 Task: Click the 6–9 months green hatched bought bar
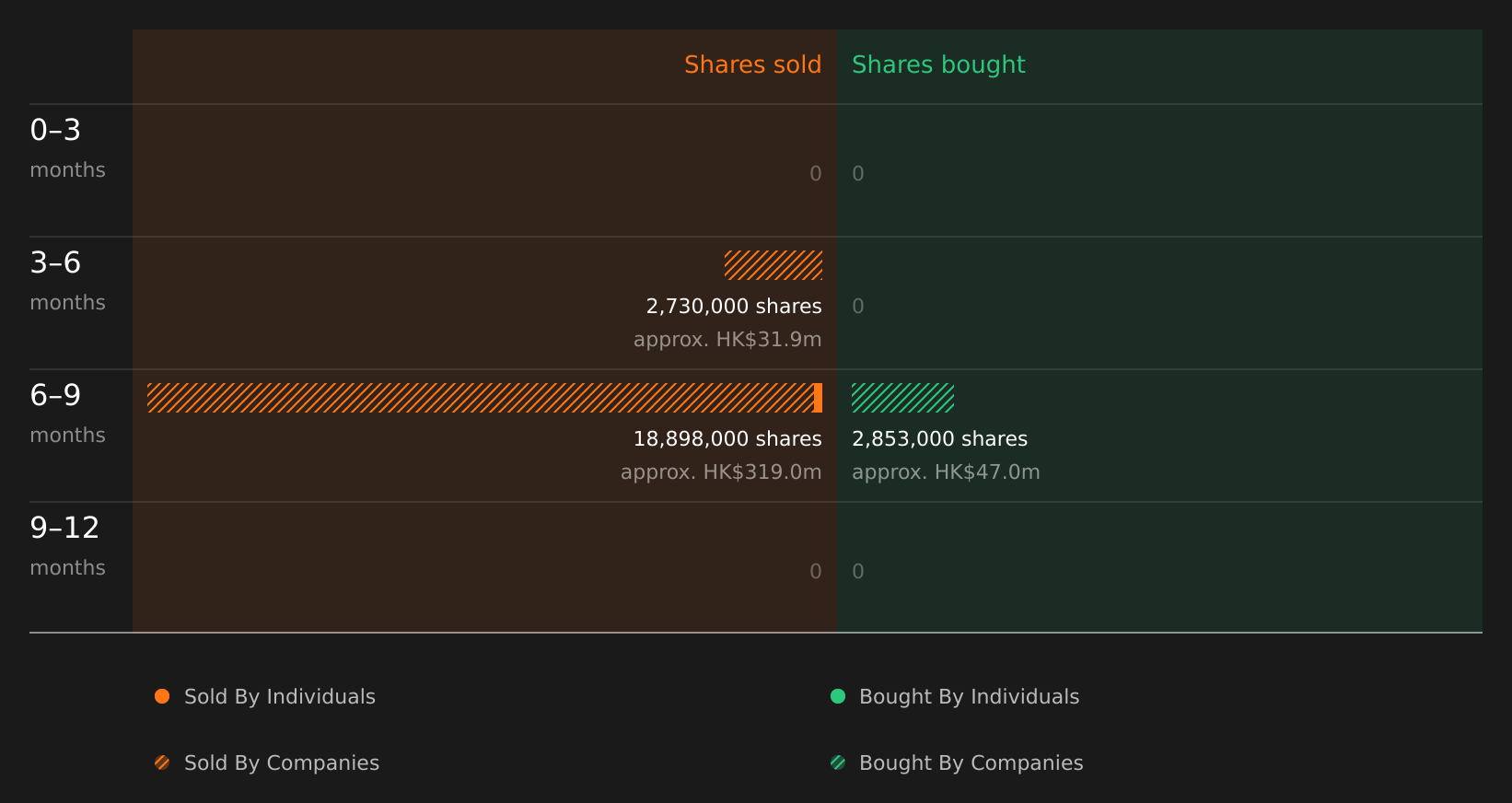point(902,398)
